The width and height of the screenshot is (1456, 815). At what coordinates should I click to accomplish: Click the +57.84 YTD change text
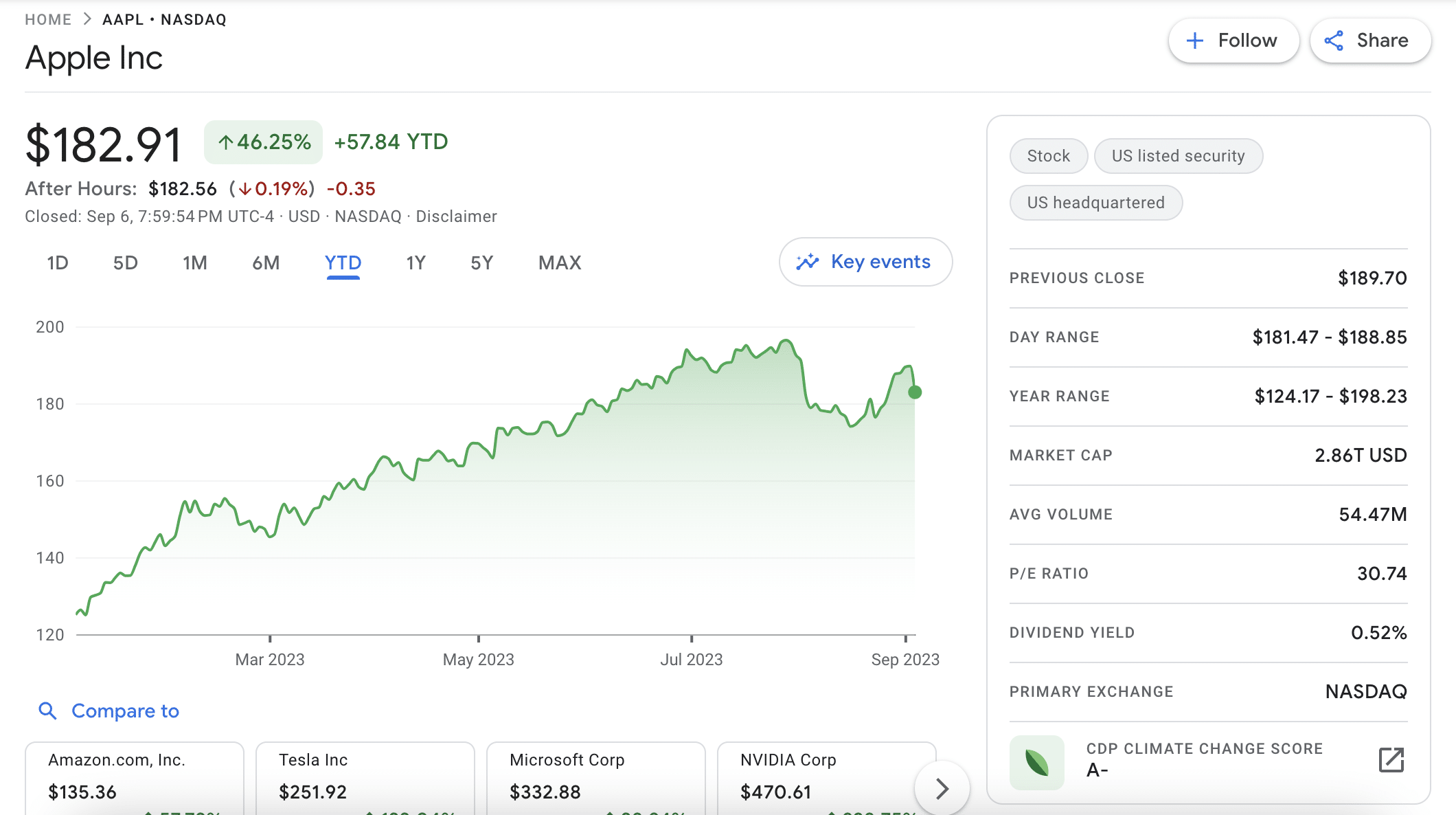click(x=391, y=142)
